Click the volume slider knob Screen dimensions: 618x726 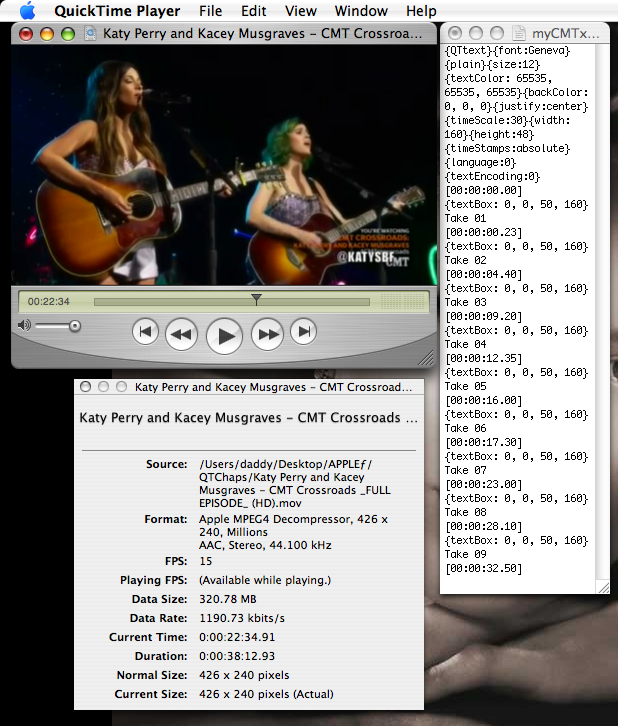click(75, 326)
